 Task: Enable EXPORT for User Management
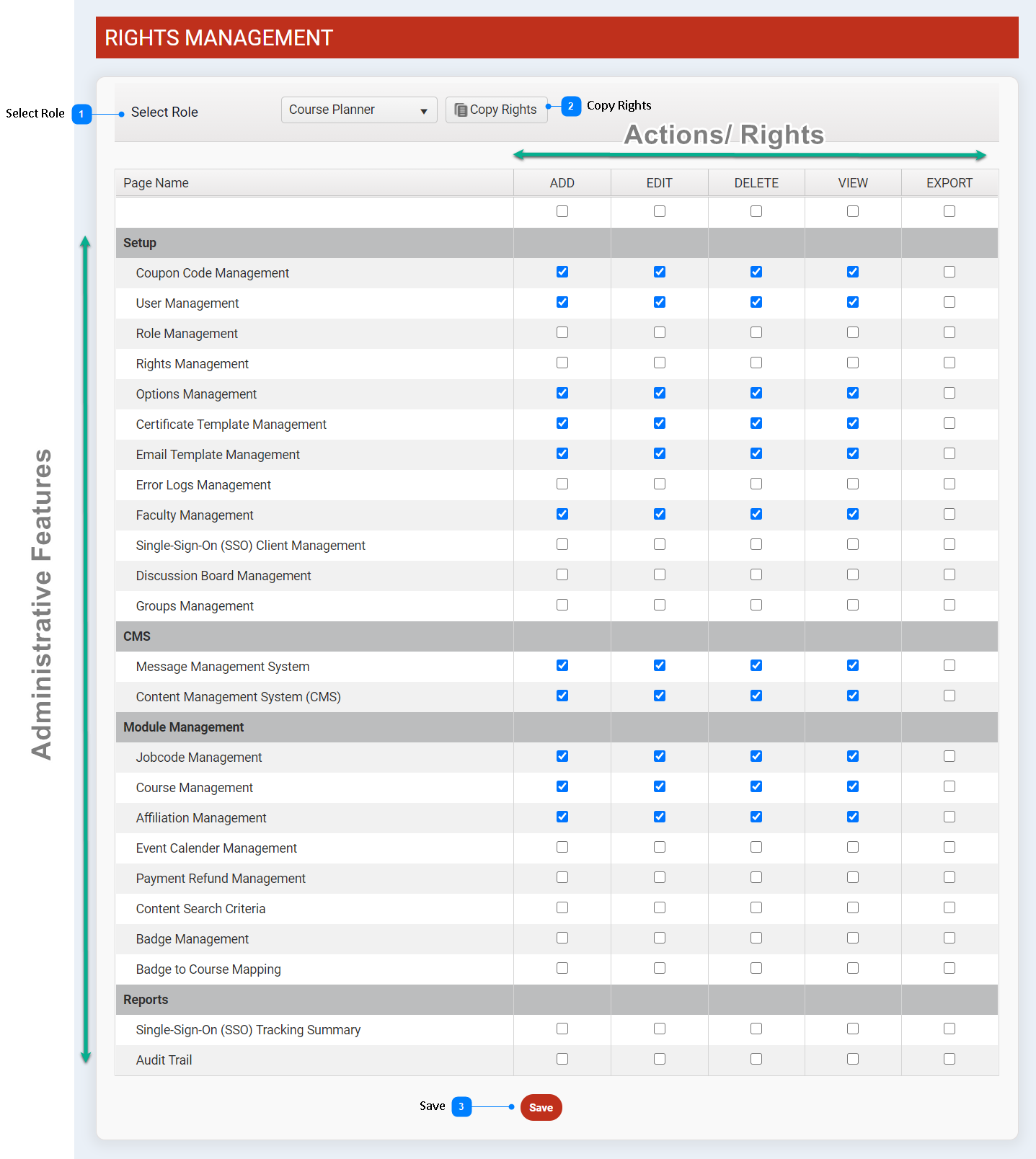coord(949,302)
